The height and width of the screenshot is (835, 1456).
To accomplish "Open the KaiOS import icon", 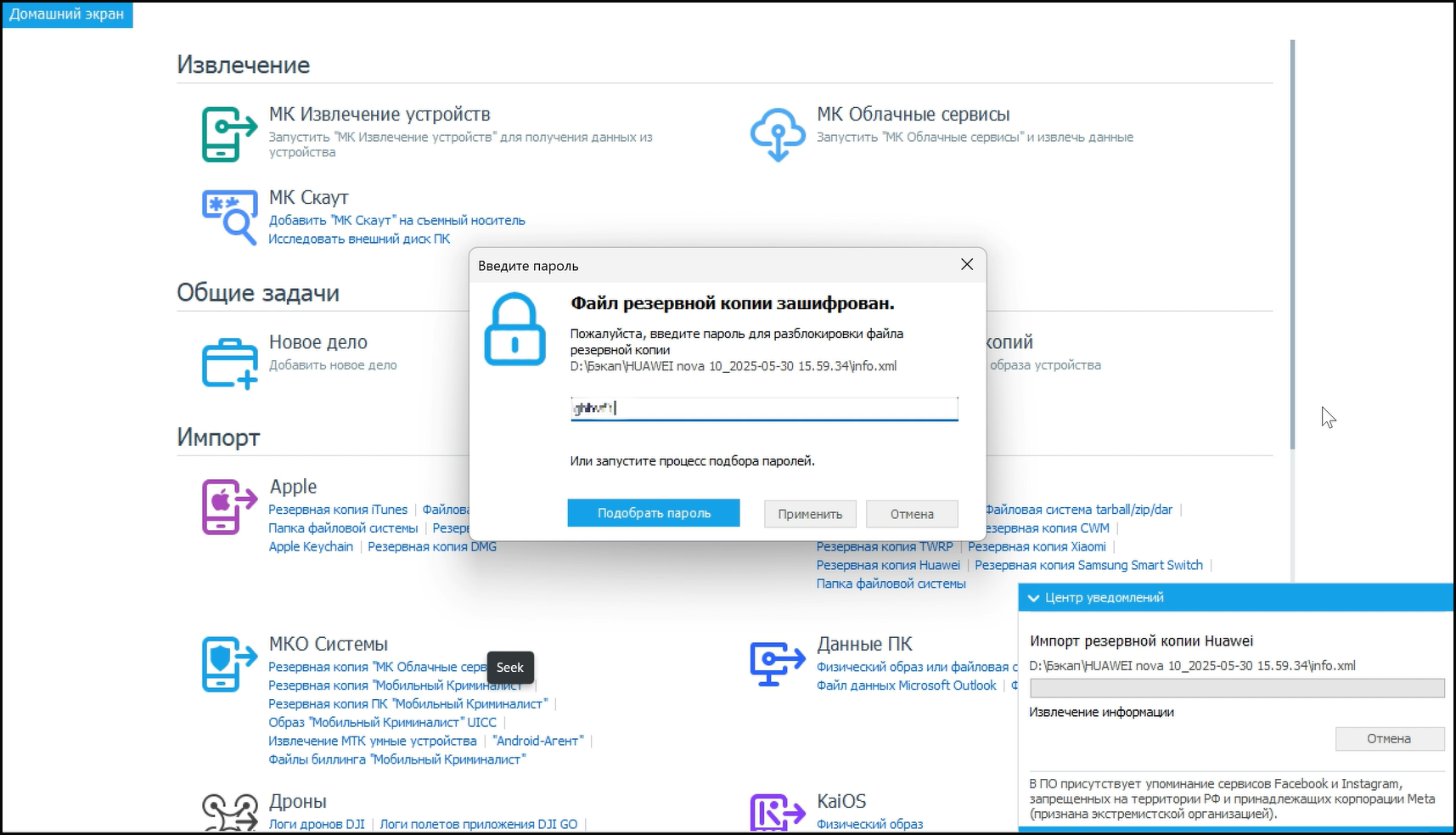I will tap(778, 813).
